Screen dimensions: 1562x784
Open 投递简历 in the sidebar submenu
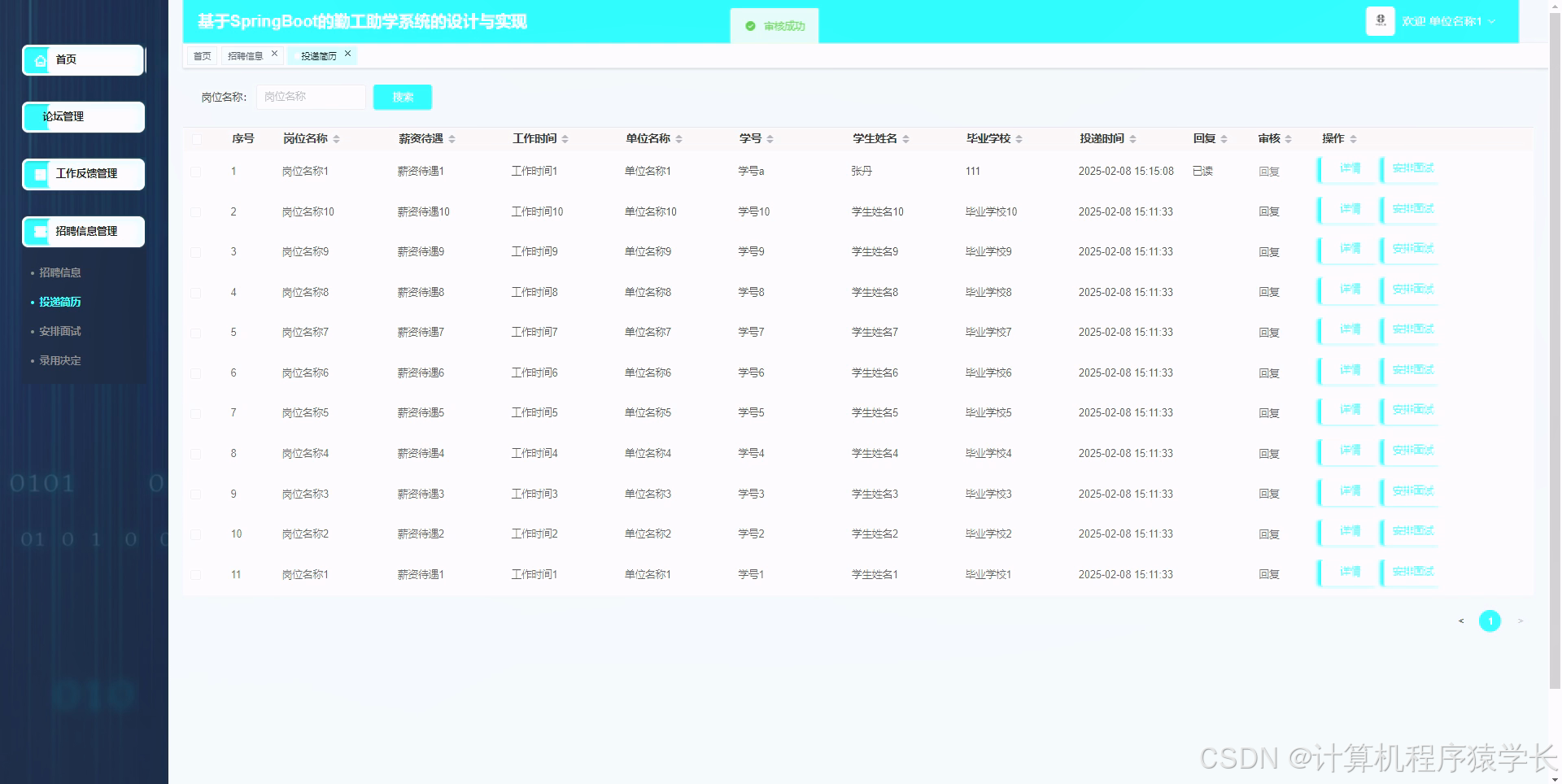point(60,302)
